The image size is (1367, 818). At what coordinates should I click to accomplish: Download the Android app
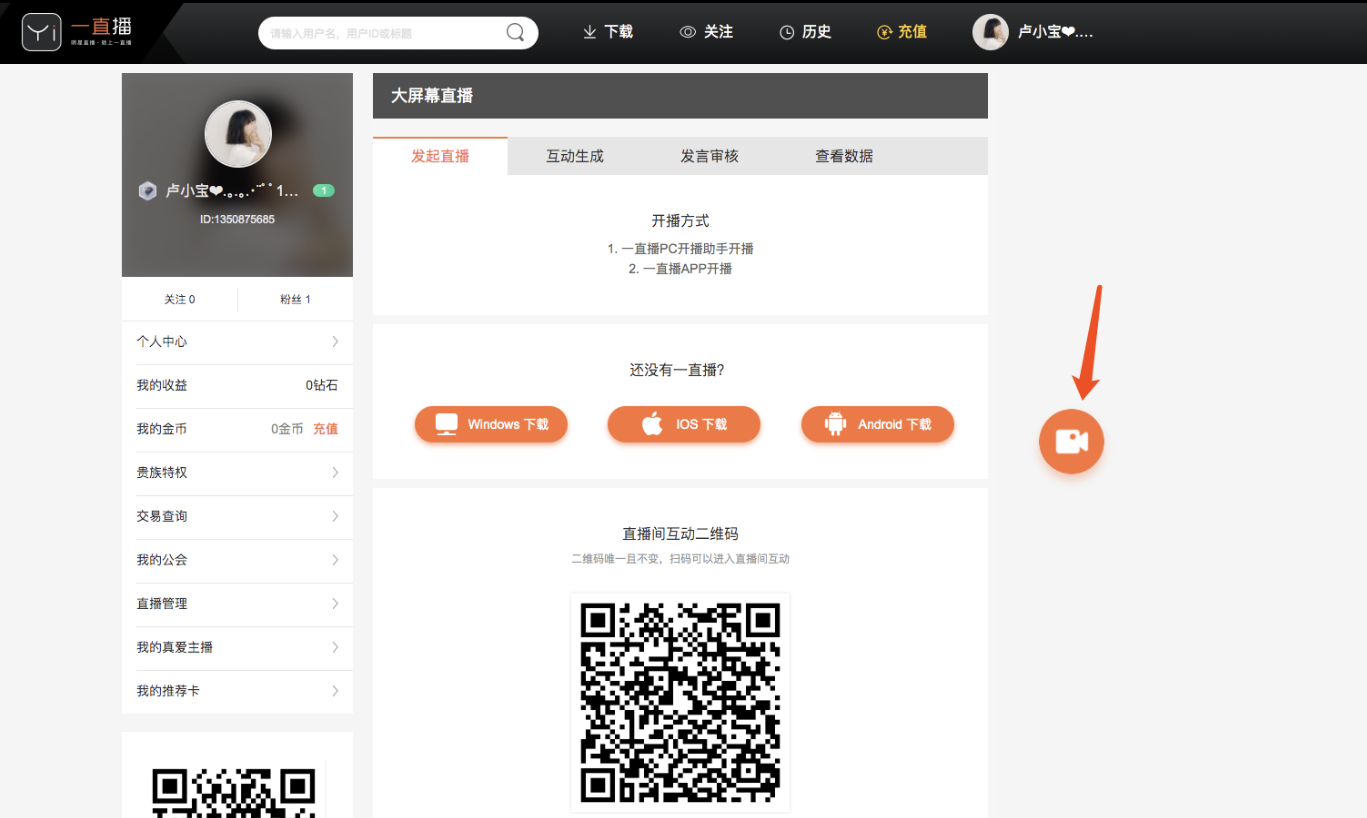878,424
